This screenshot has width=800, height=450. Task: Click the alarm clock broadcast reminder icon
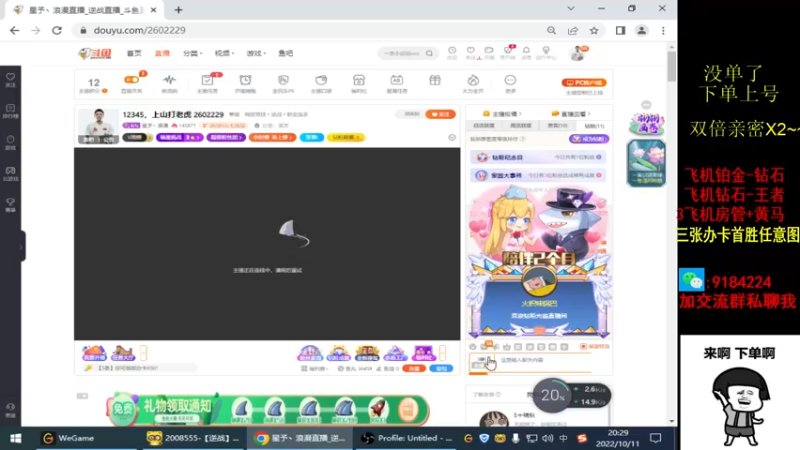click(x=245, y=80)
